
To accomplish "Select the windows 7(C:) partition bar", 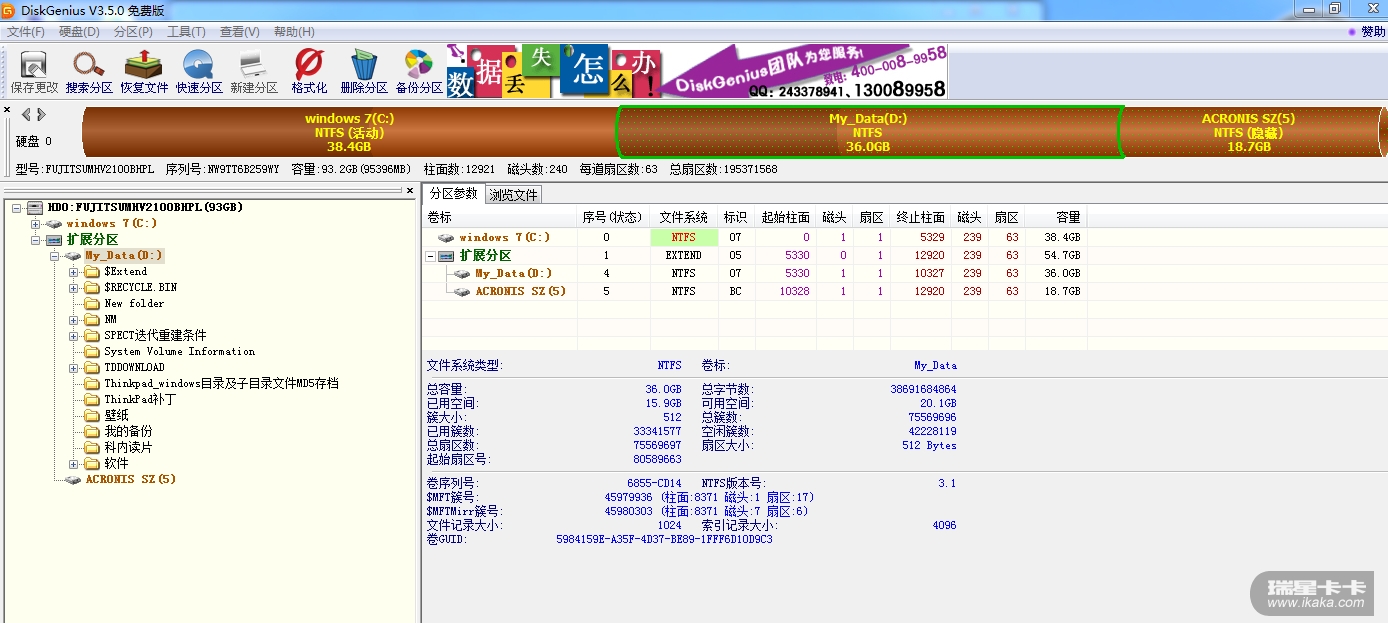I will pyautogui.click(x=350, y=132).
